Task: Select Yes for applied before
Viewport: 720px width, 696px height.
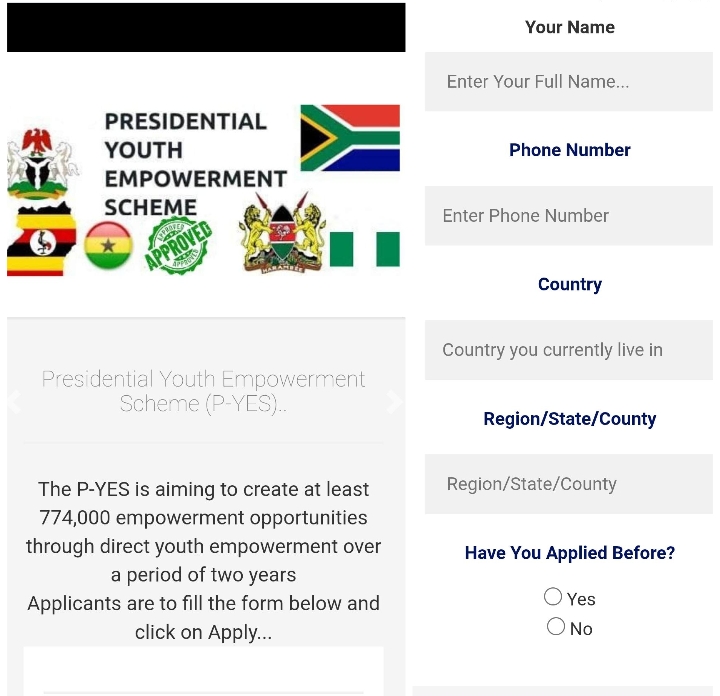Action: pyautogui.click(x=553, y=597)
